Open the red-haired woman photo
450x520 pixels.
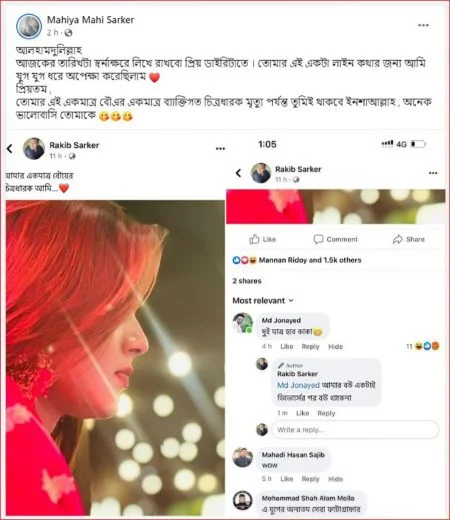click(x=115, y=358)
